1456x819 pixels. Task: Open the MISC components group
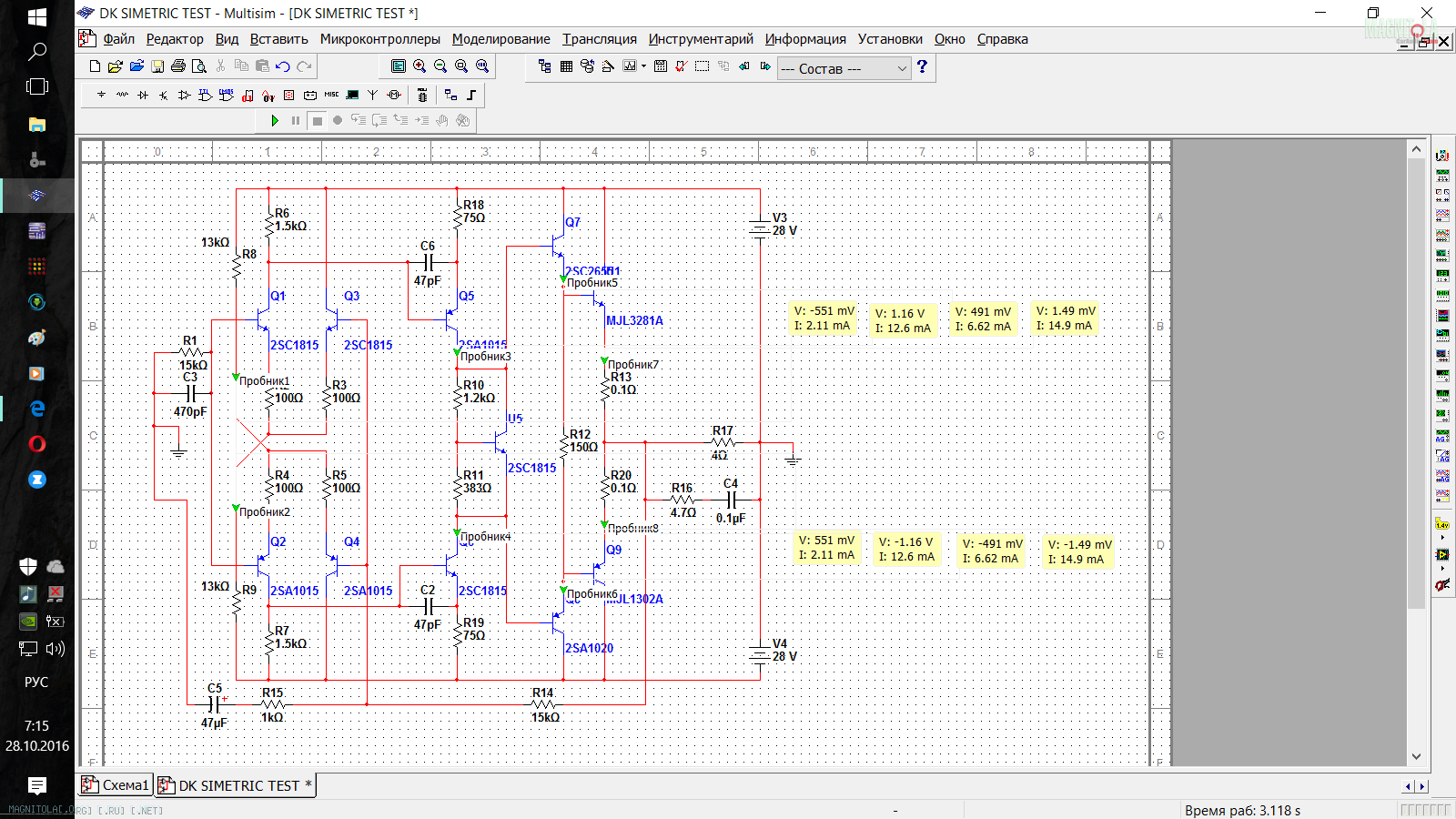(x=331, y=95)
